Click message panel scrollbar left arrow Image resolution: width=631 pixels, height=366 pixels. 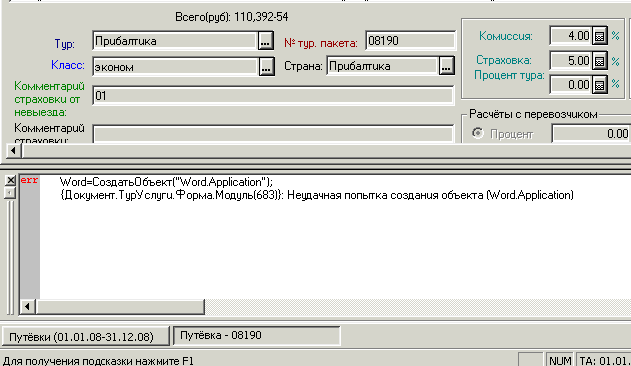click(27, 307)
